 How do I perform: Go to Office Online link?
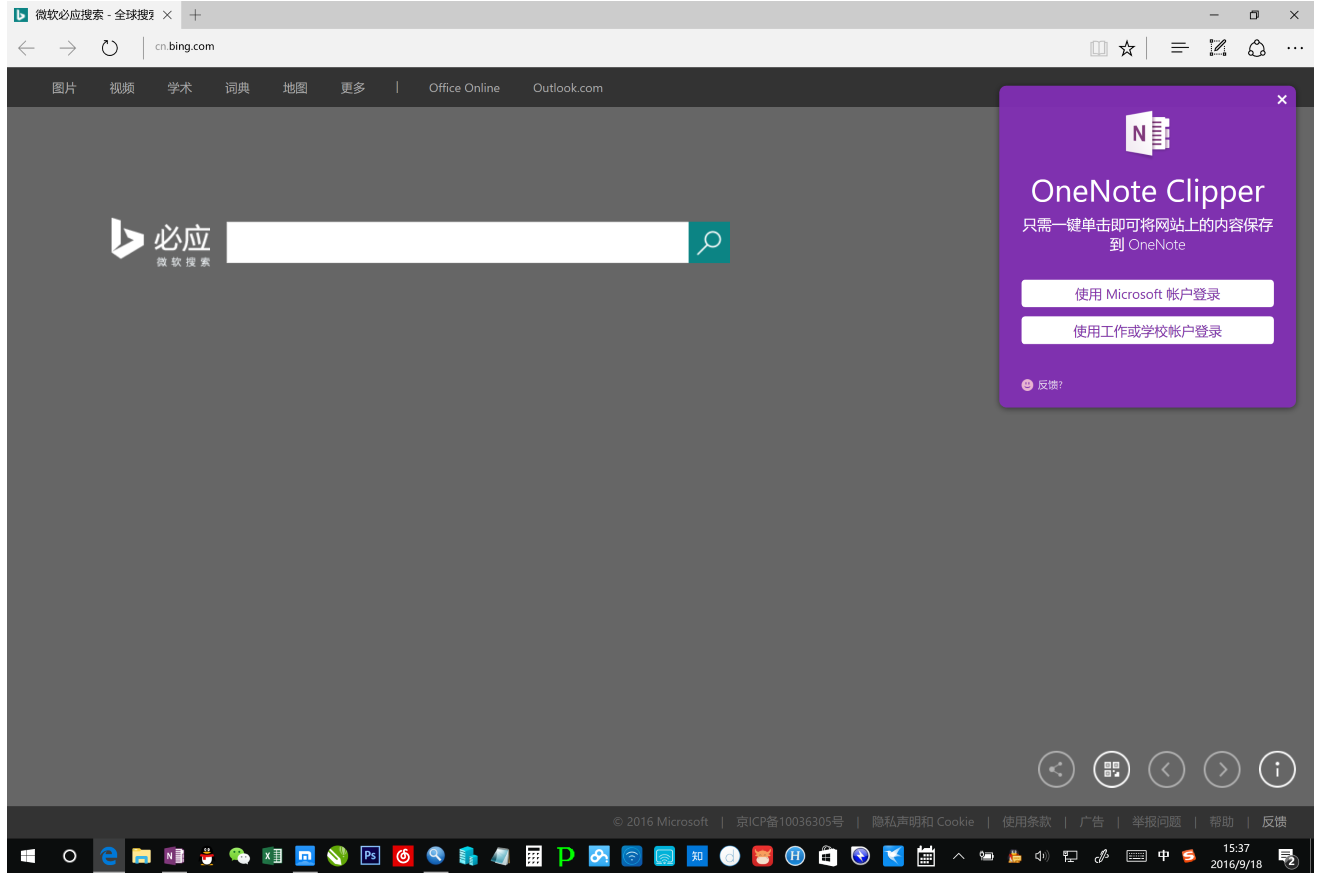coord(464,88)
